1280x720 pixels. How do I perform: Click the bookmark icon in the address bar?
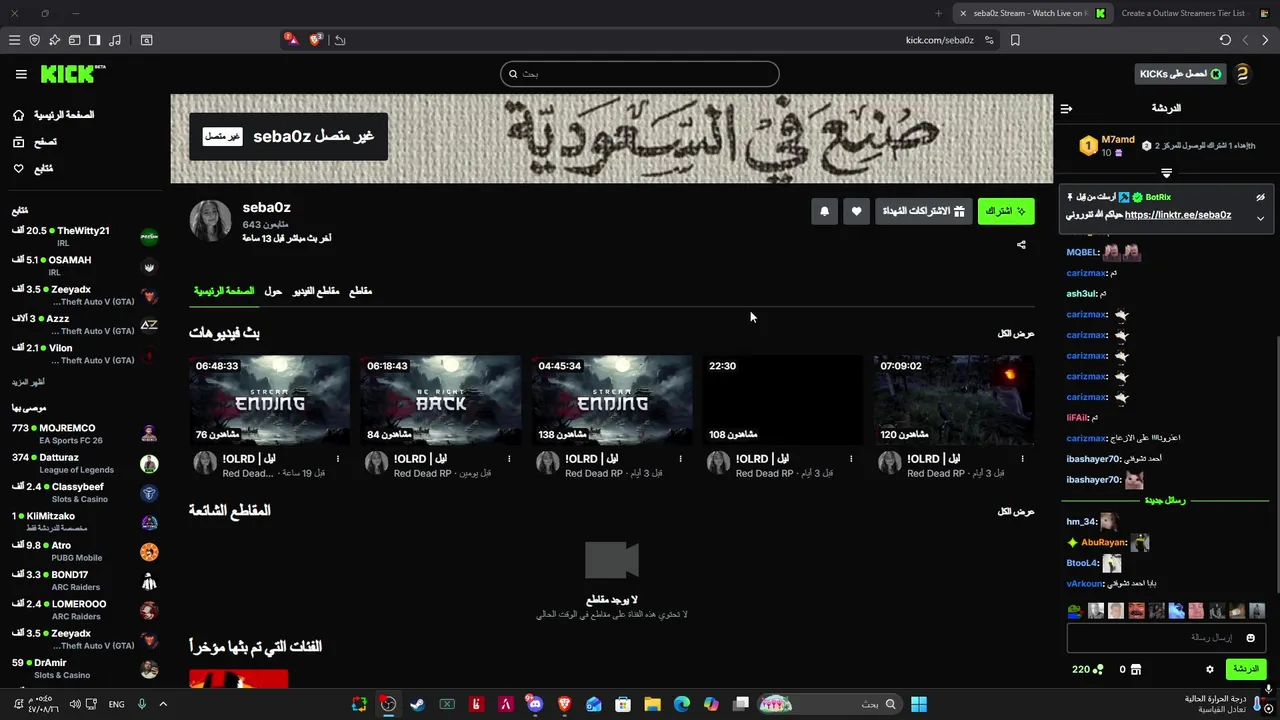[x=1015, y=40]
